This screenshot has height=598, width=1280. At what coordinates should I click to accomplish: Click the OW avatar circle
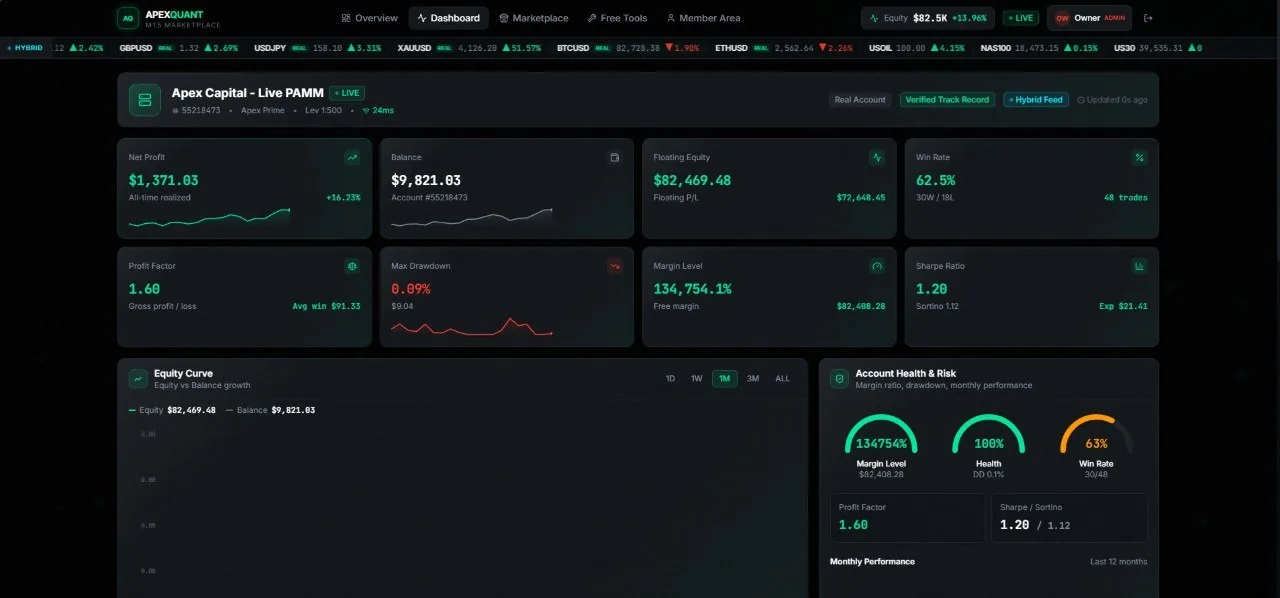[x=1062, y=18]
